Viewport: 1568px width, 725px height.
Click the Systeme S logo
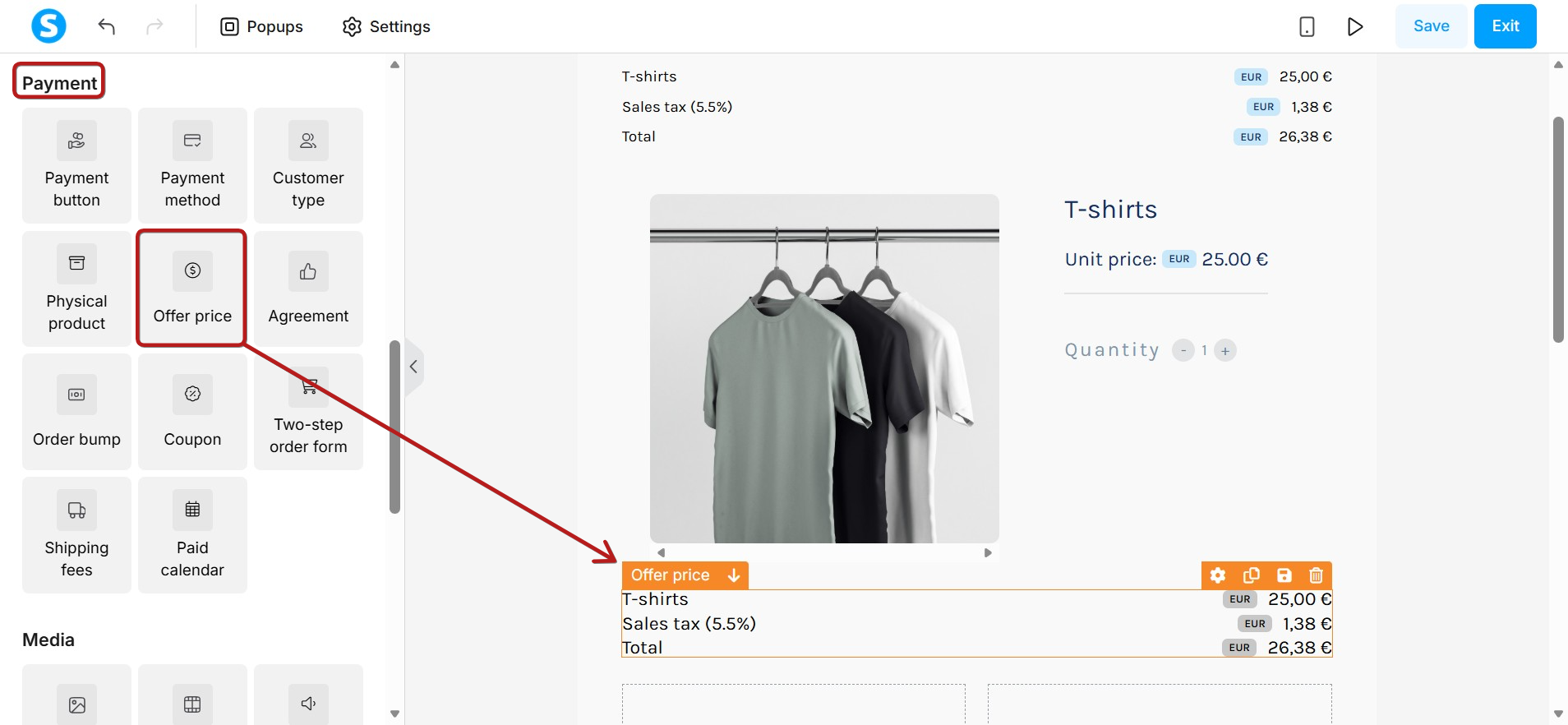pos(48,26)
